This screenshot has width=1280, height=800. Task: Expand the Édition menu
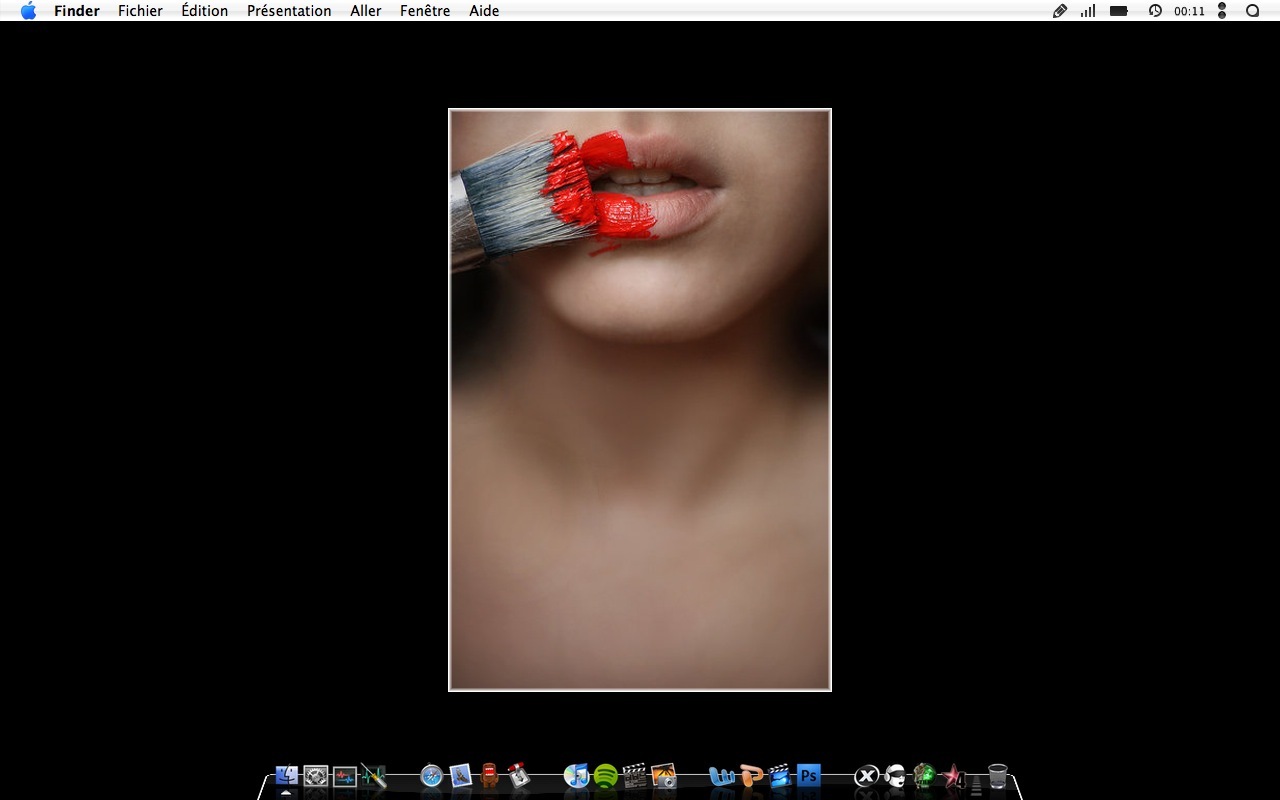204,11
